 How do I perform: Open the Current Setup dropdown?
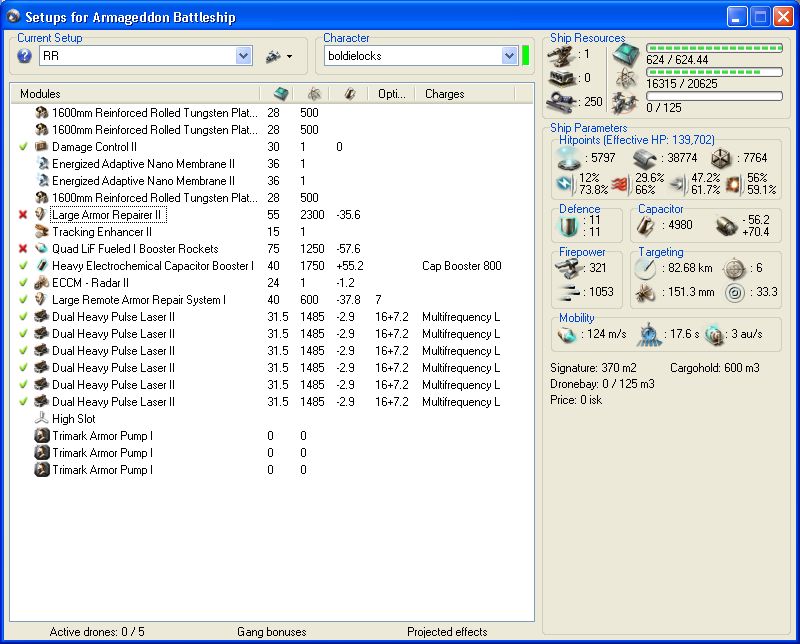tap(244, 57)
